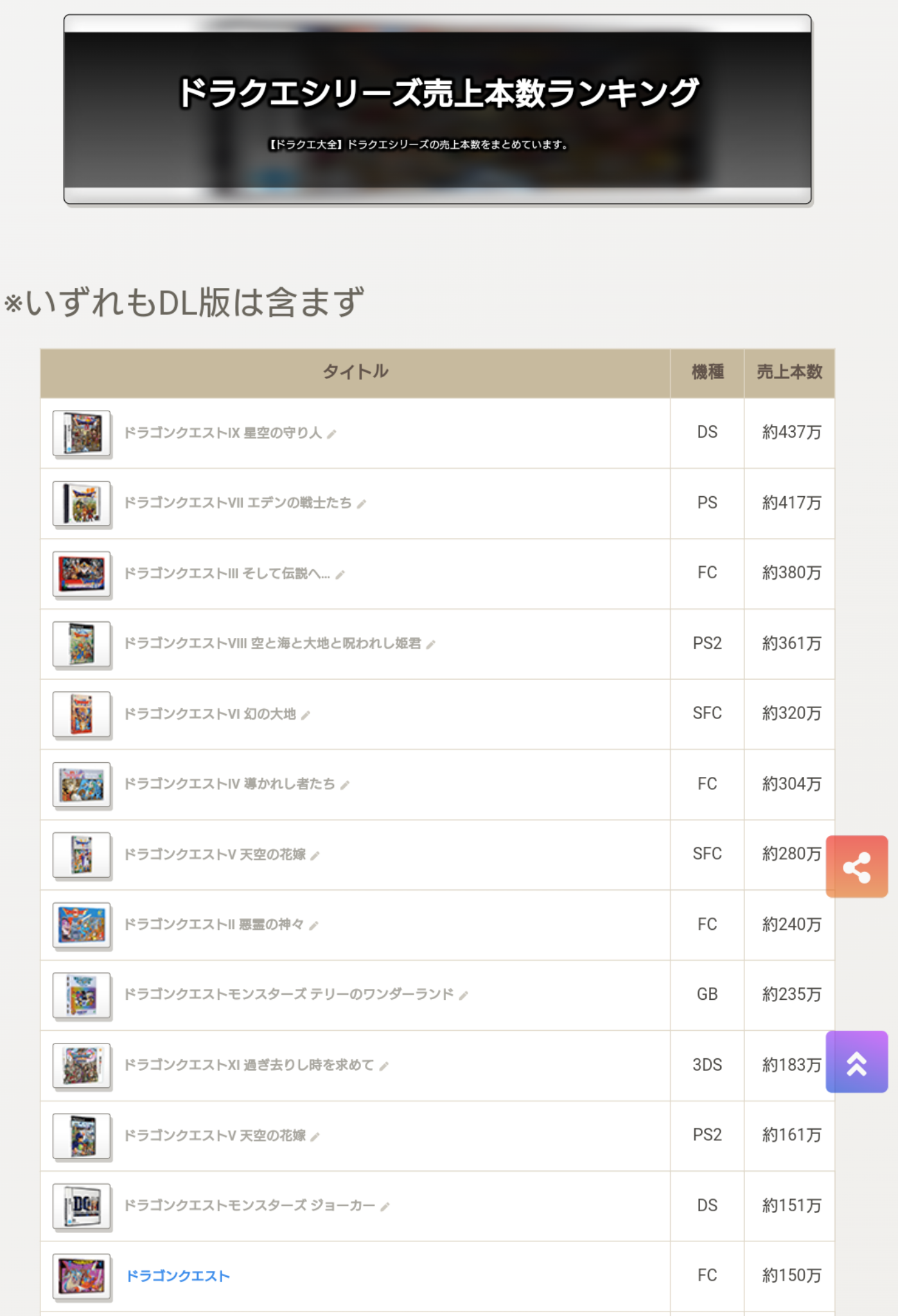The image size is (898, 1316).
Task: Click pencil icon next to ドラゴンクエストIX 星空の守り人
Action: (331, 434)
